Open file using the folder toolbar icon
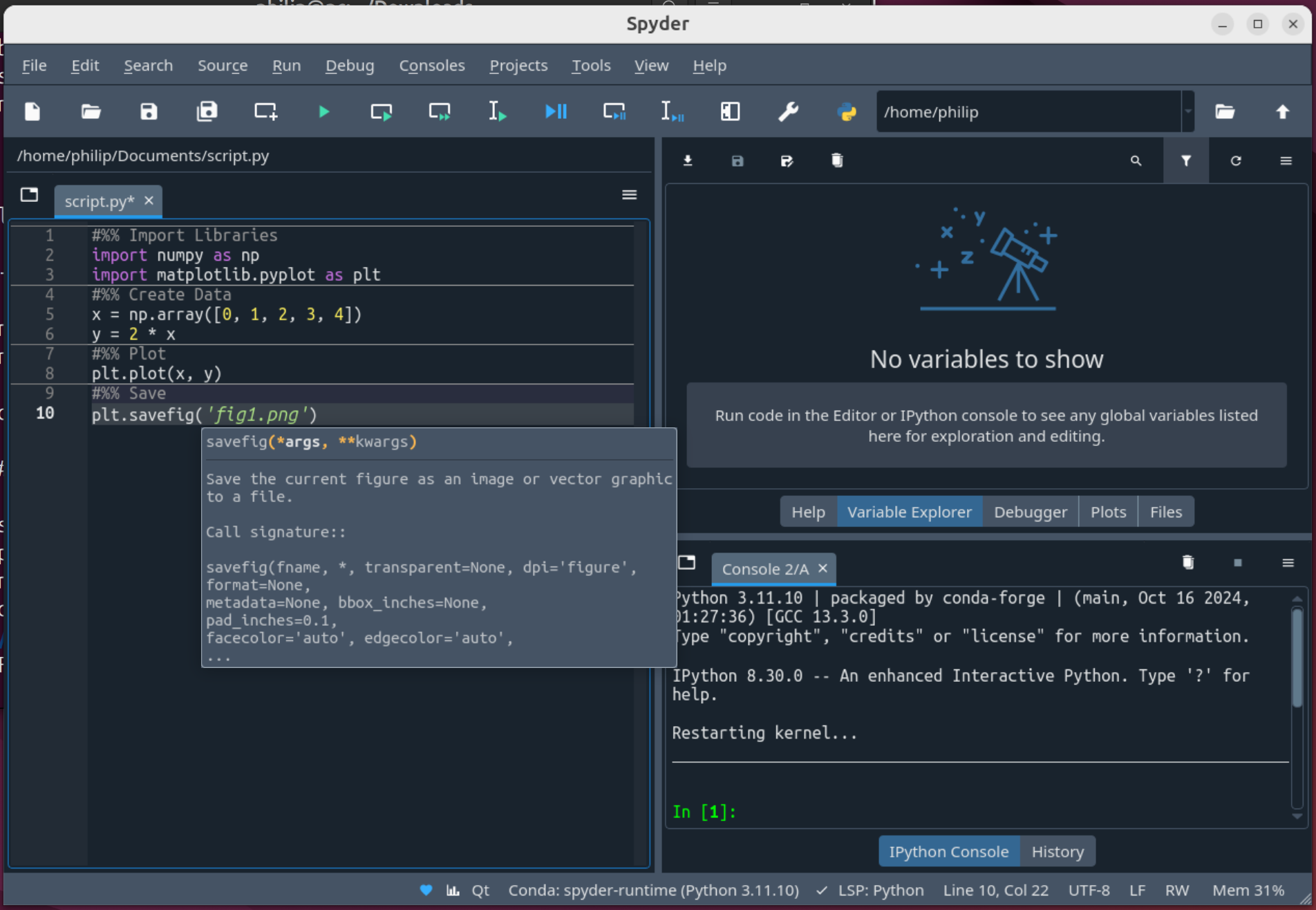 (91, 111)
